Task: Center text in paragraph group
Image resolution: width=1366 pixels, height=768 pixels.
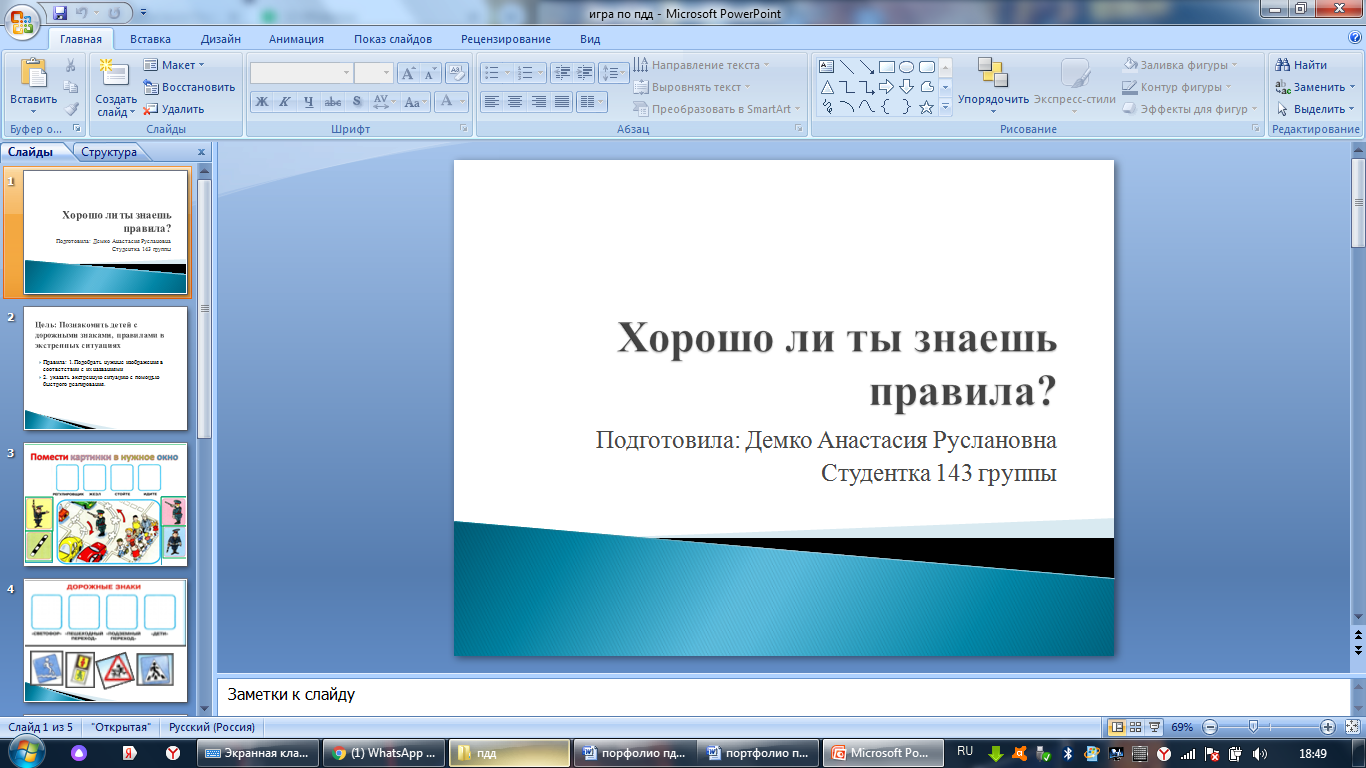Action: 515,101
